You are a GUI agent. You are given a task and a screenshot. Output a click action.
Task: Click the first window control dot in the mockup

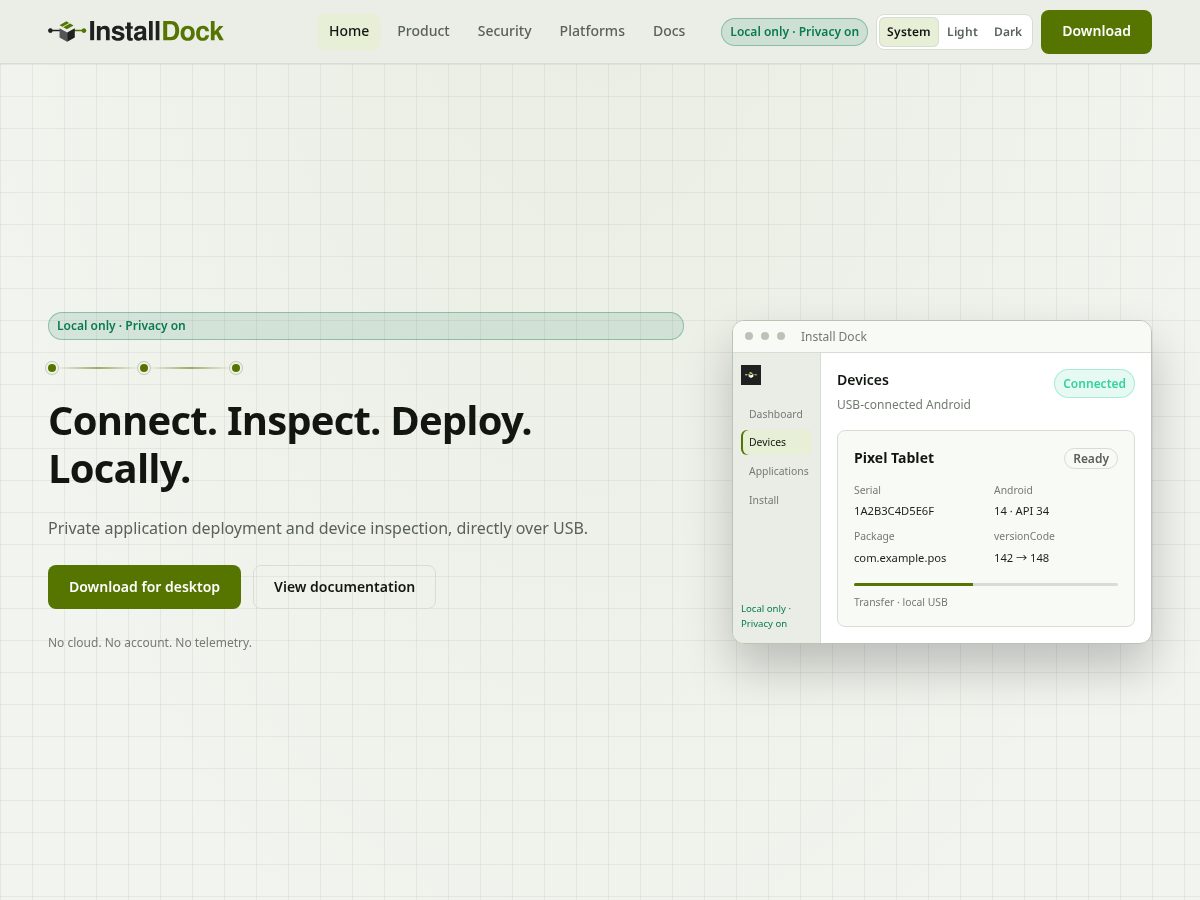click(x=749, y=336)
